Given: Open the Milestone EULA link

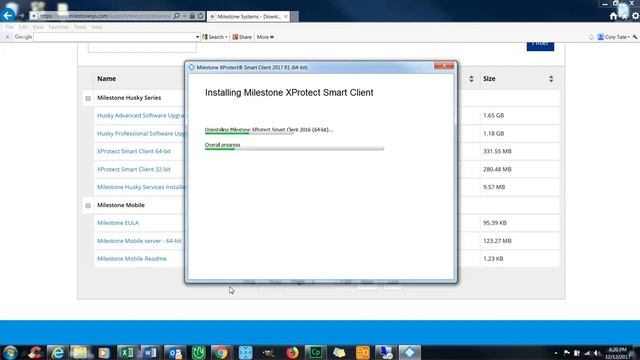Looking at the screenshot, I should coord(118,223).
